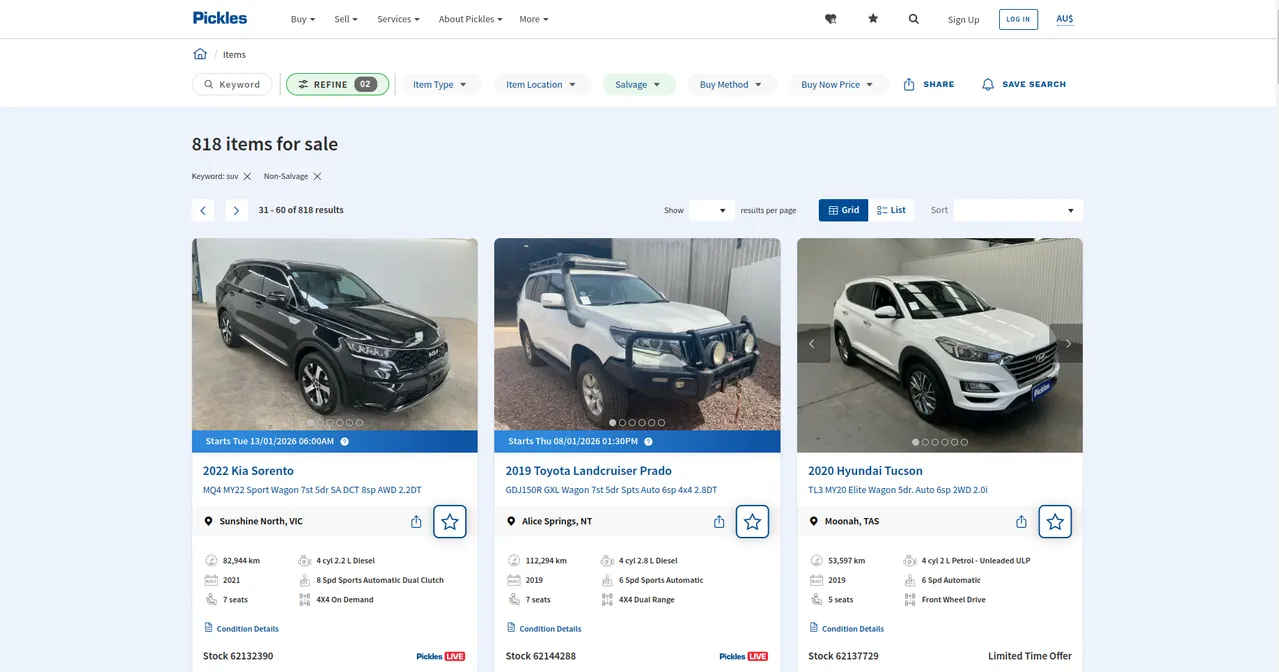Viewport: 1279px width, 672px height.
Task: Open the search magnifier icon in header
Action: point(913,19)
